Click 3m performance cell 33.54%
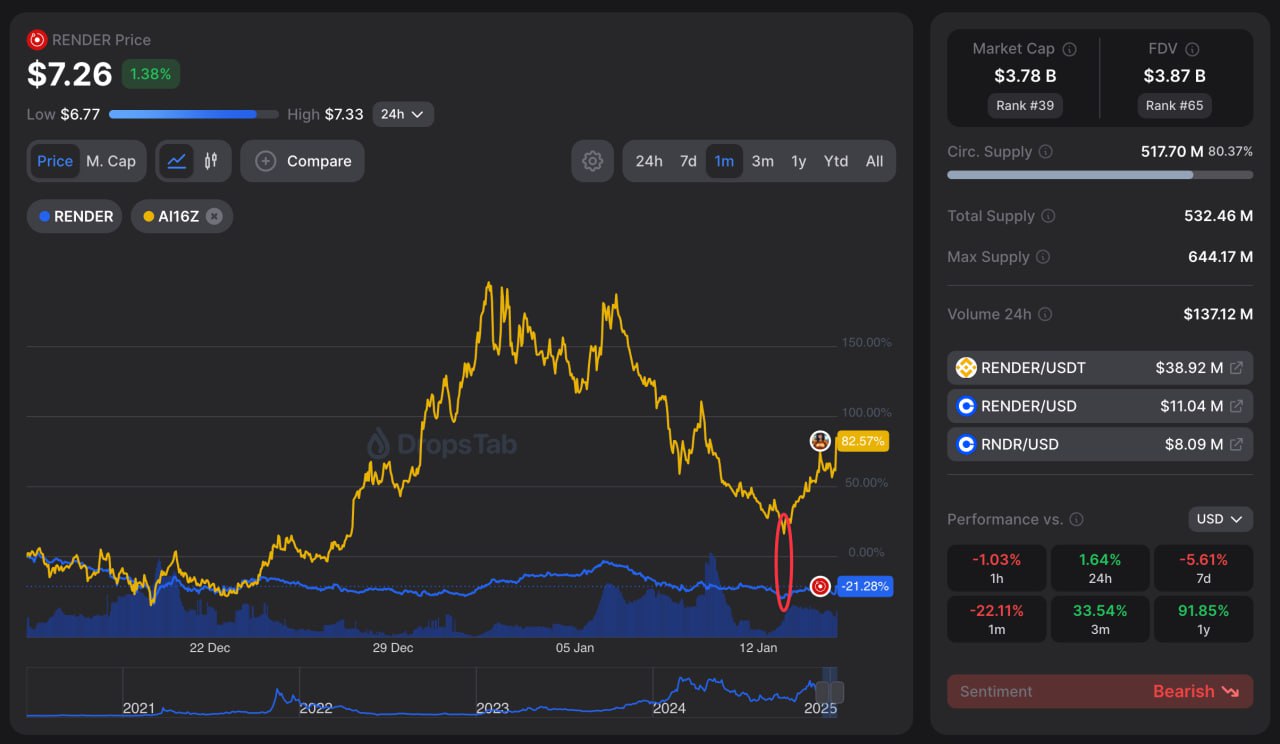1280x744 pixels. coord(1100,619)
